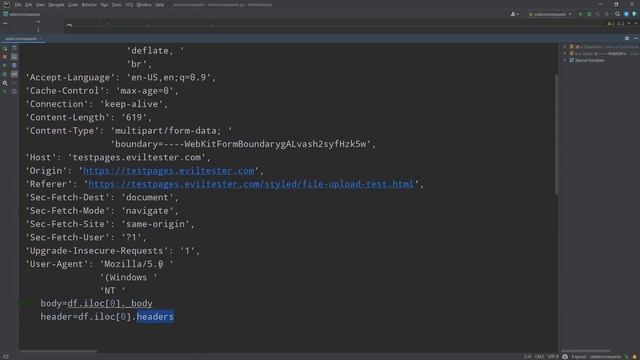Click the variables pane horizontal scrollbar
This screenshot has width=640, height=360.
pyautogui.click(x=586, y=351)
